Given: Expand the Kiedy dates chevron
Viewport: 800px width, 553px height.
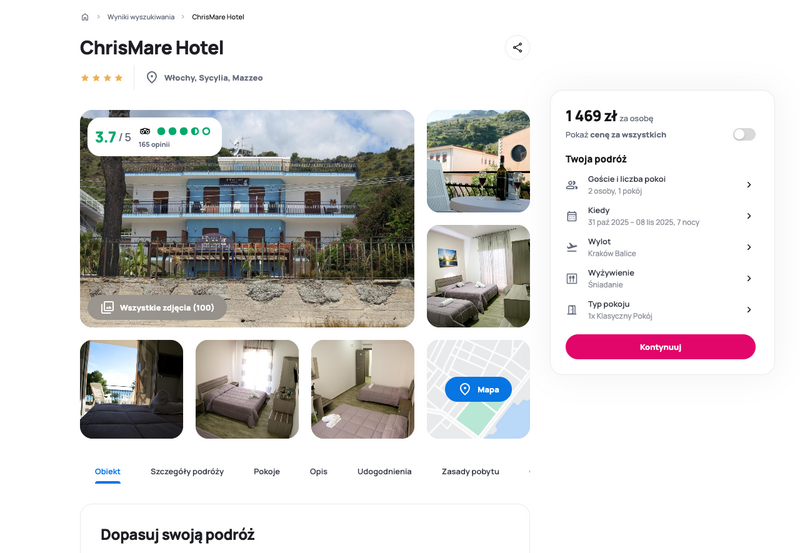Looking at the screenshot, I should [x=749, y=216].
